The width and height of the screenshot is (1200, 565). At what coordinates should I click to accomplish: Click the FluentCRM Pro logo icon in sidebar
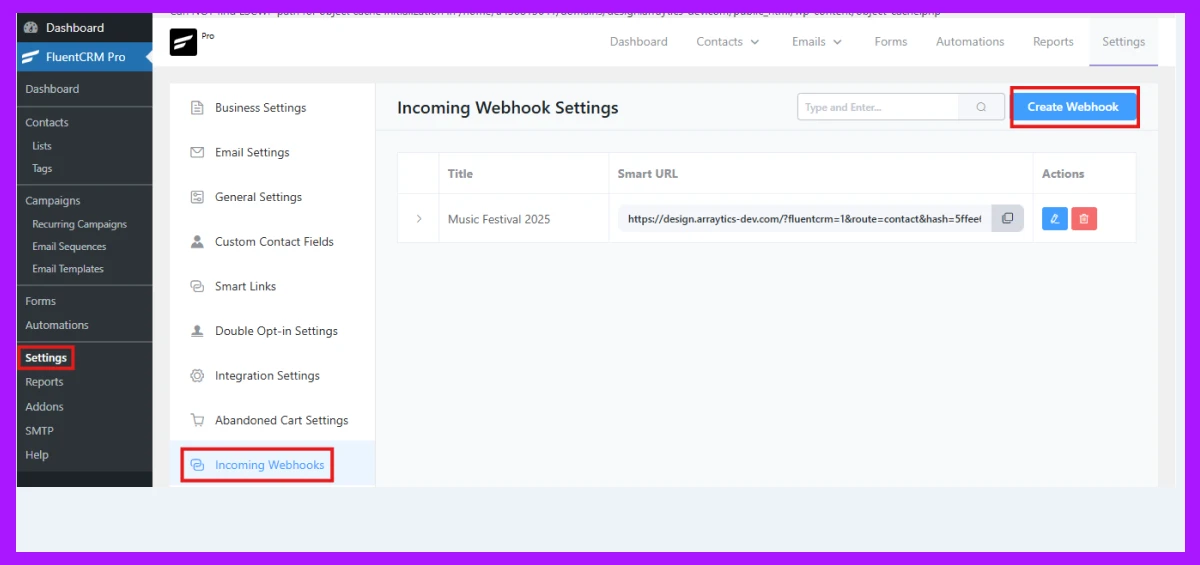(31, 57)
